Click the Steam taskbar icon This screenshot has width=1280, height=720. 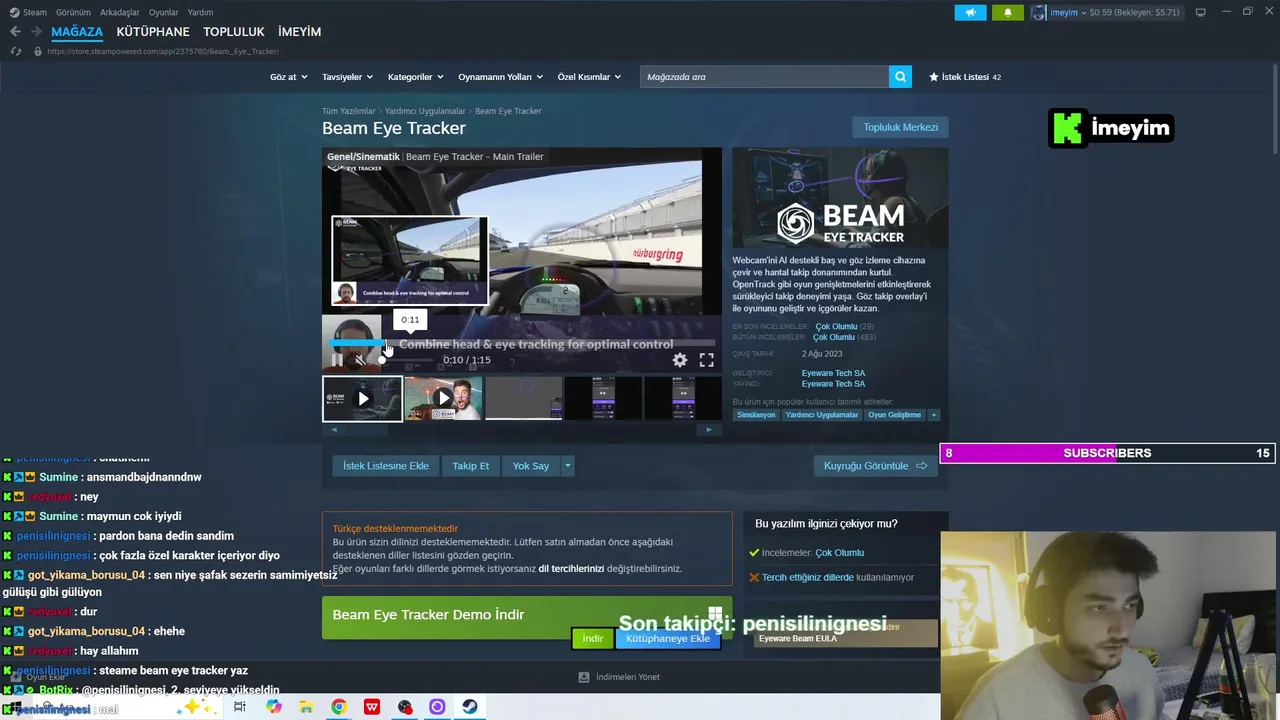click(469, 707)
